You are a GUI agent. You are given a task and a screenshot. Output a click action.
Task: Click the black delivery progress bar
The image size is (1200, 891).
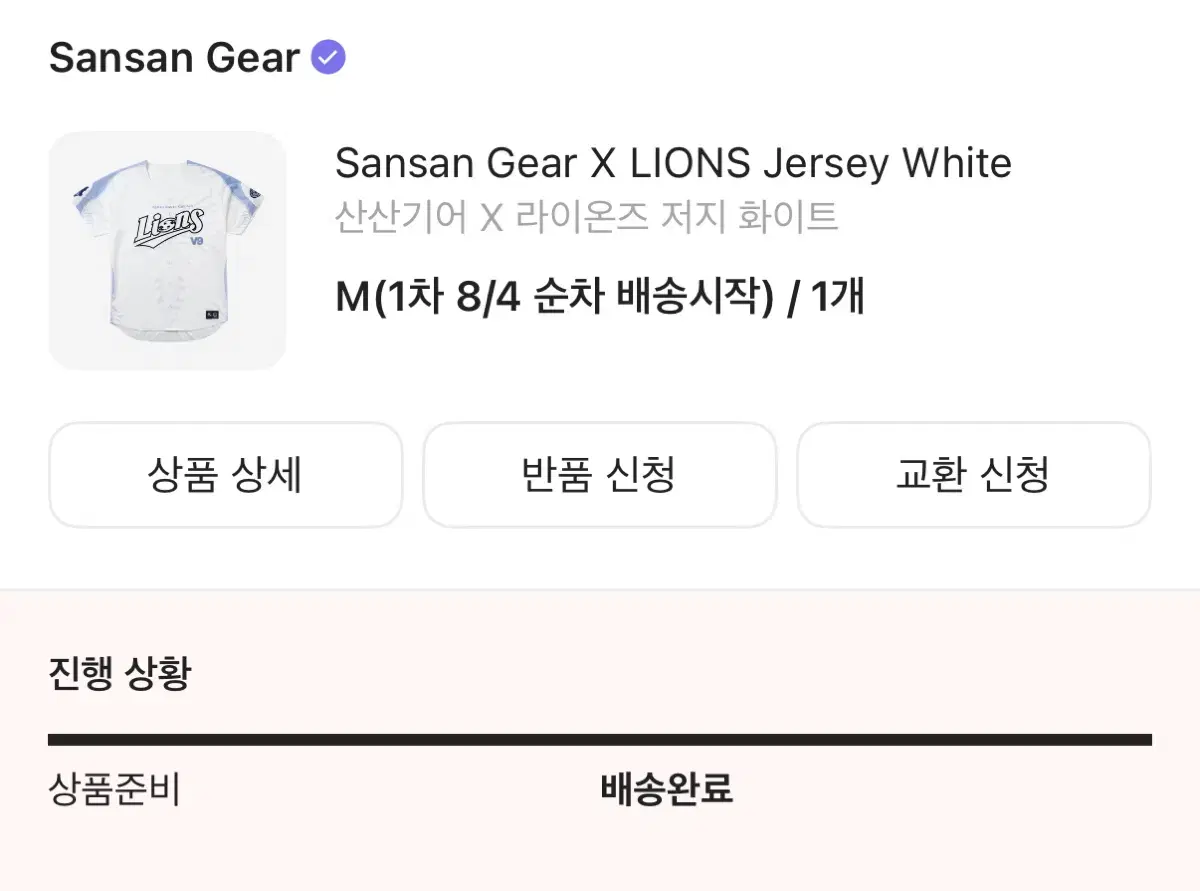(x=600, y=740)
